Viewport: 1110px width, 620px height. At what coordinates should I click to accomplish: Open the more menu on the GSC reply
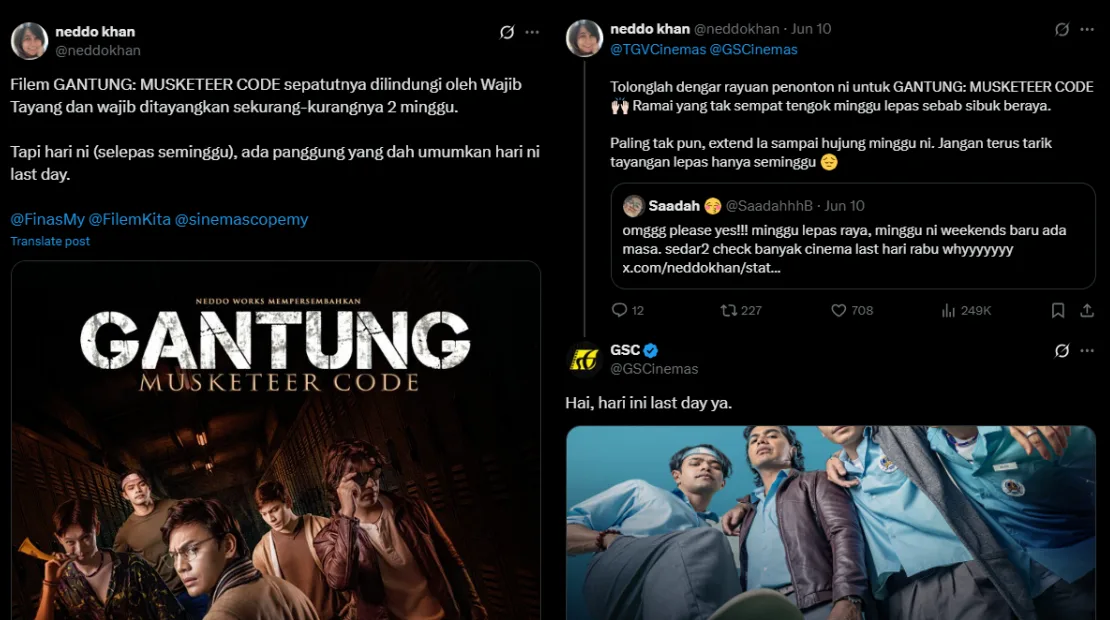coord(1087,350)
